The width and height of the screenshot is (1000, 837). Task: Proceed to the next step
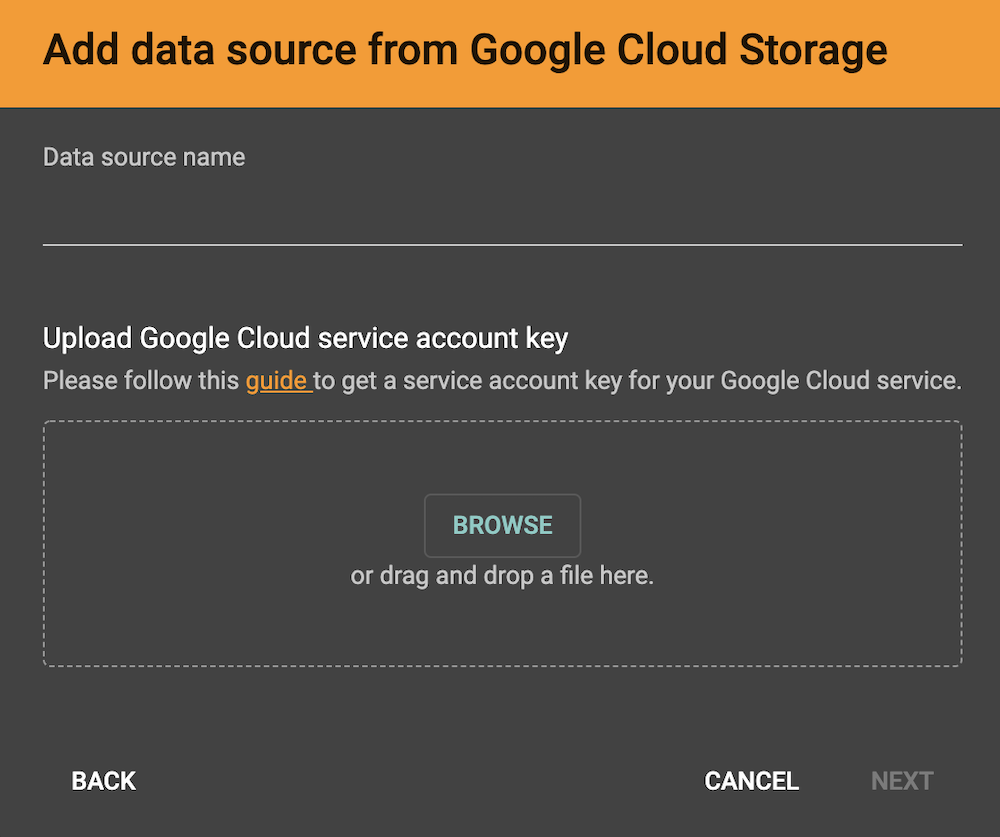point(901,781)
